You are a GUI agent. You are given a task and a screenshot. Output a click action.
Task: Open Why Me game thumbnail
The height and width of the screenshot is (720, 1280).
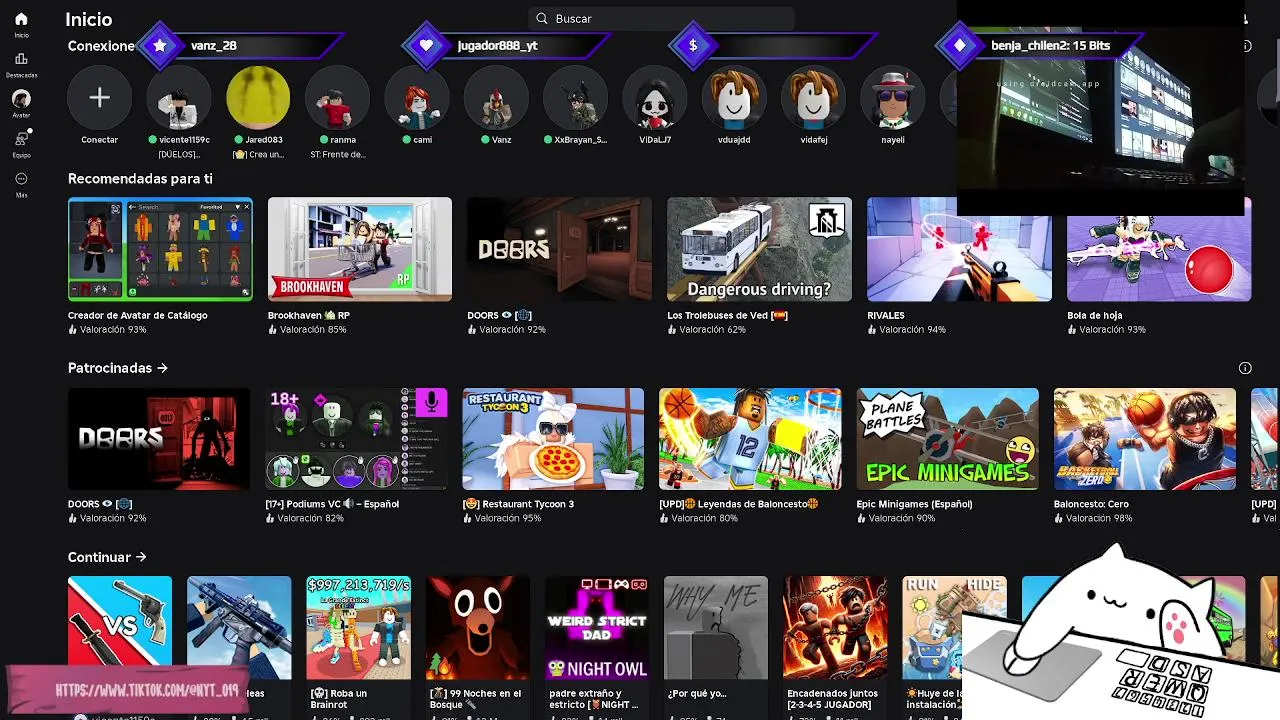click(716, 628)
